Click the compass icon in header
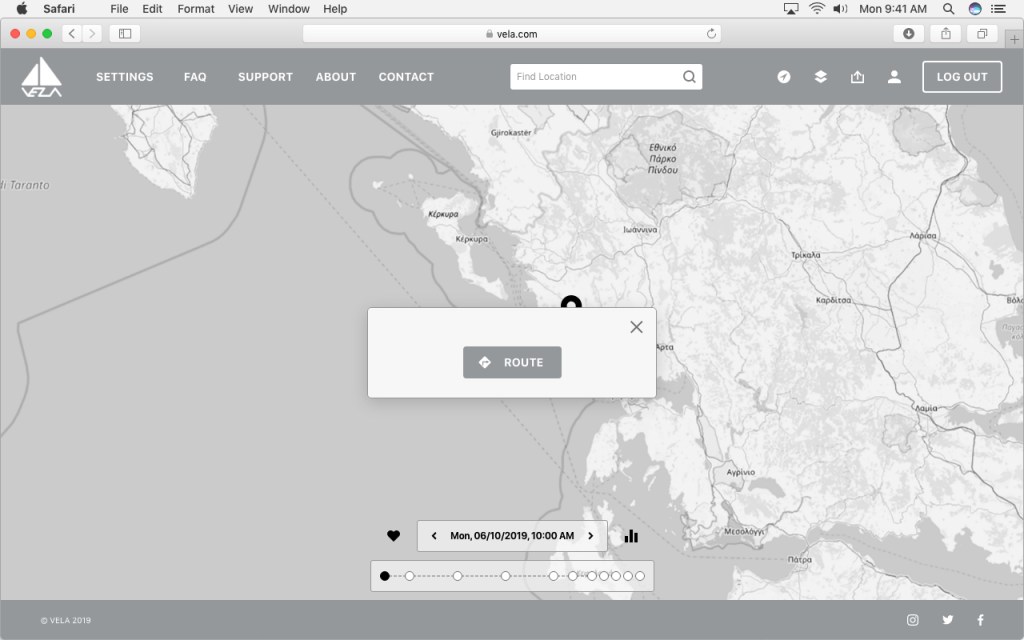The image size is (1024, 640). pyautogui.click(x=784, y=77)
